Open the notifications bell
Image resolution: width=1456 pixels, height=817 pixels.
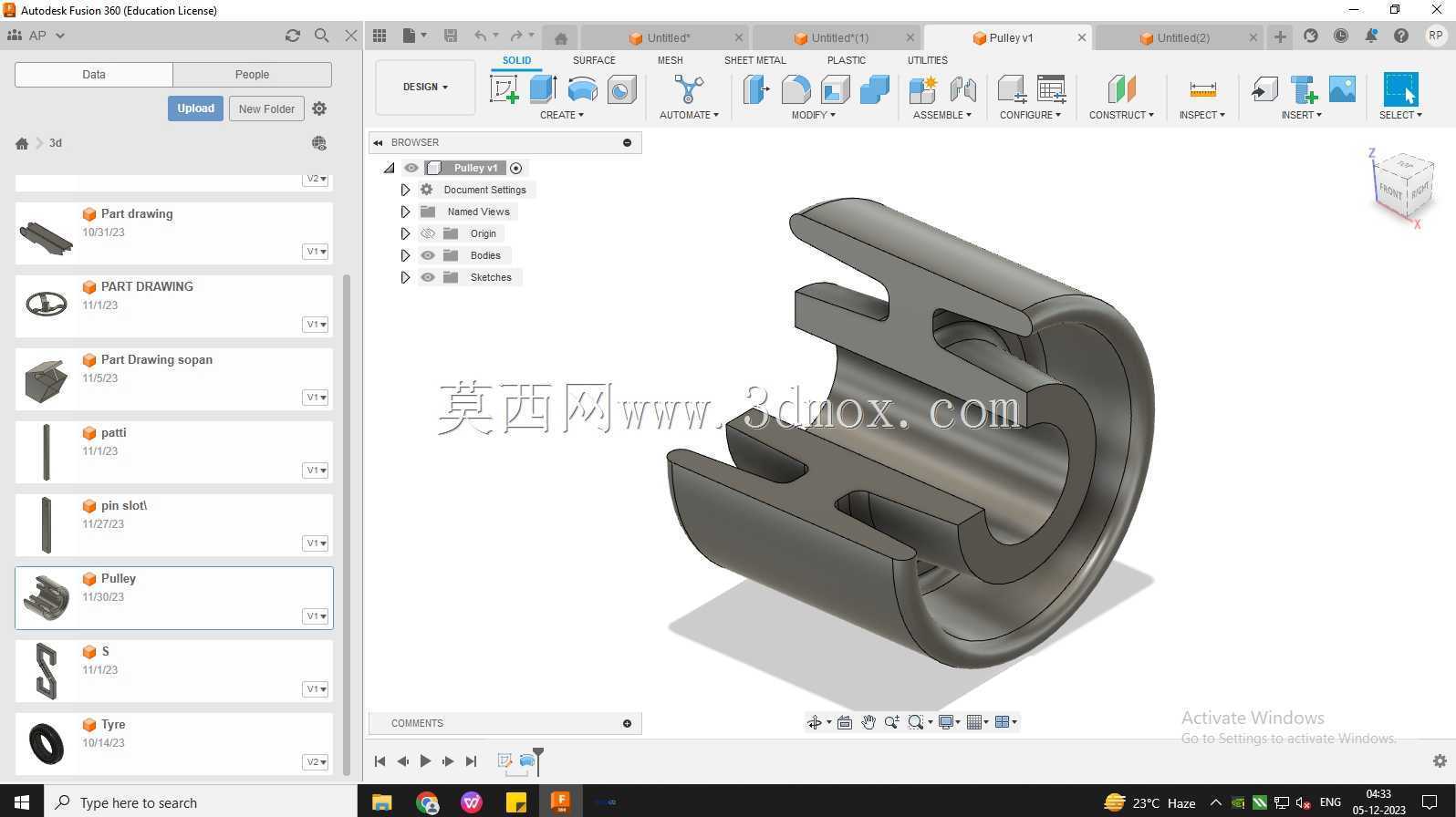1371,36
